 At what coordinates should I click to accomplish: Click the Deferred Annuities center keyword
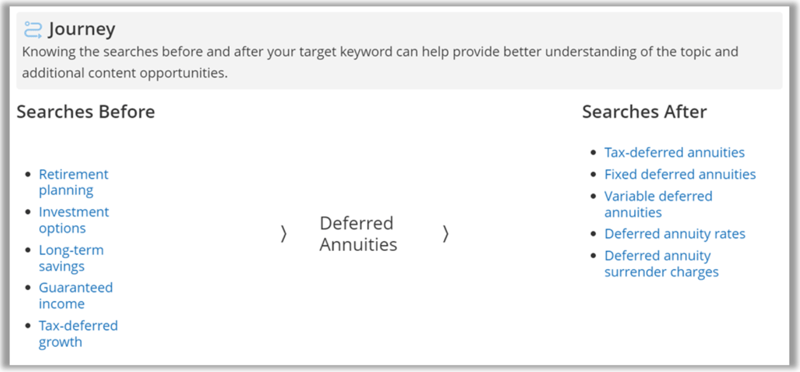coord(358,234)
